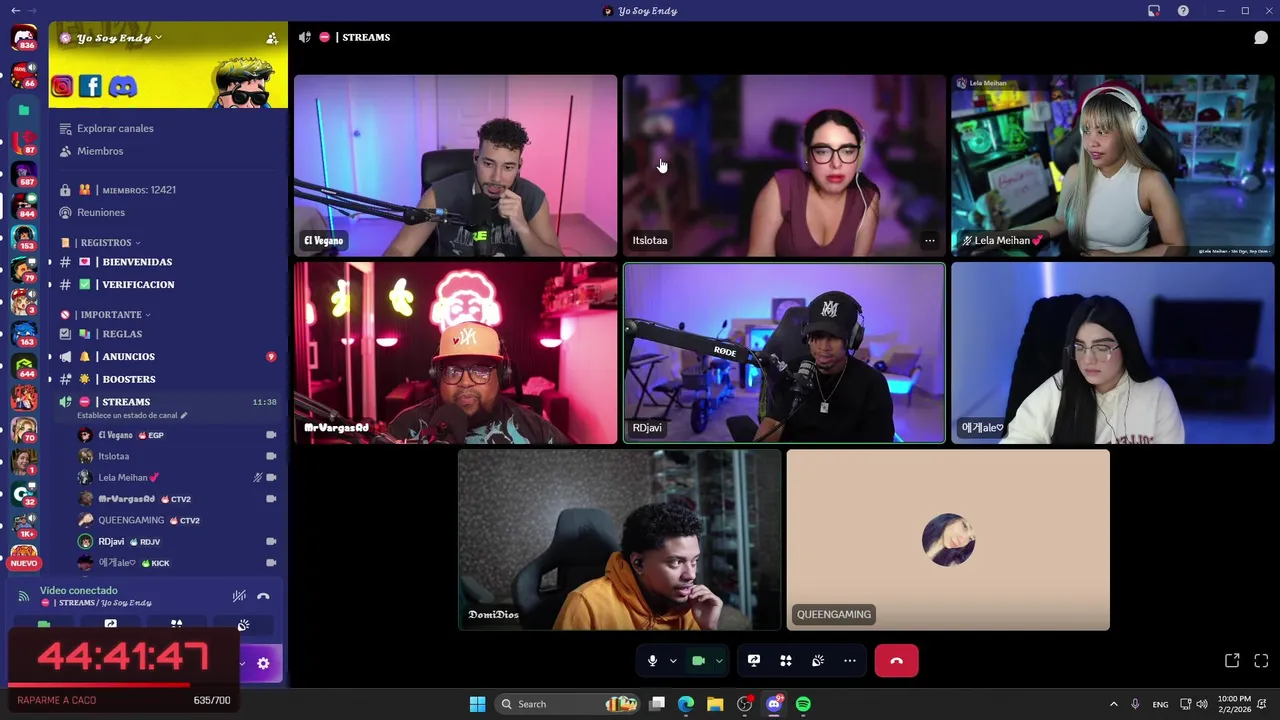
Task: Mute microphone in call control bar
Action: pos(652,661)
